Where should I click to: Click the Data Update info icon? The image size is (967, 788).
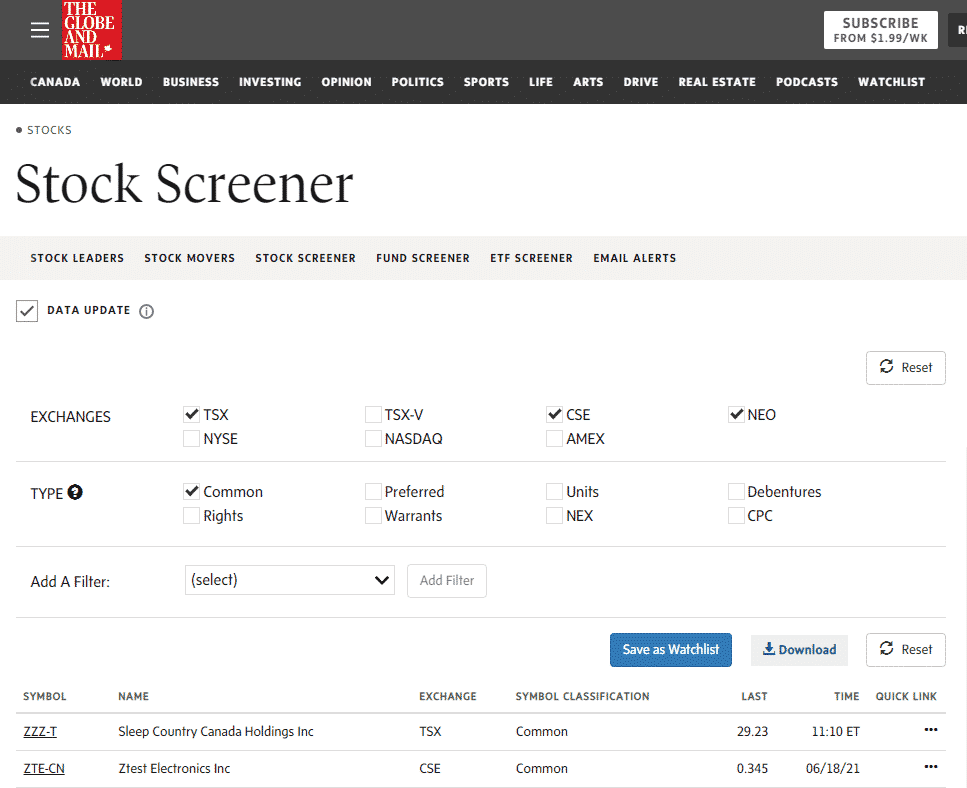(x=146, y=311)
